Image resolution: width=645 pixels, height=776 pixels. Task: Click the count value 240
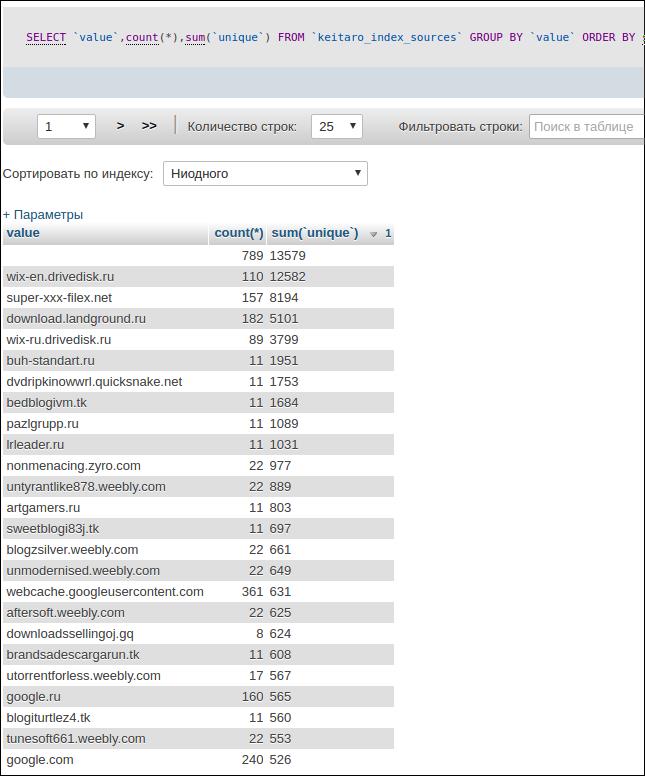[x=252, y=760]
